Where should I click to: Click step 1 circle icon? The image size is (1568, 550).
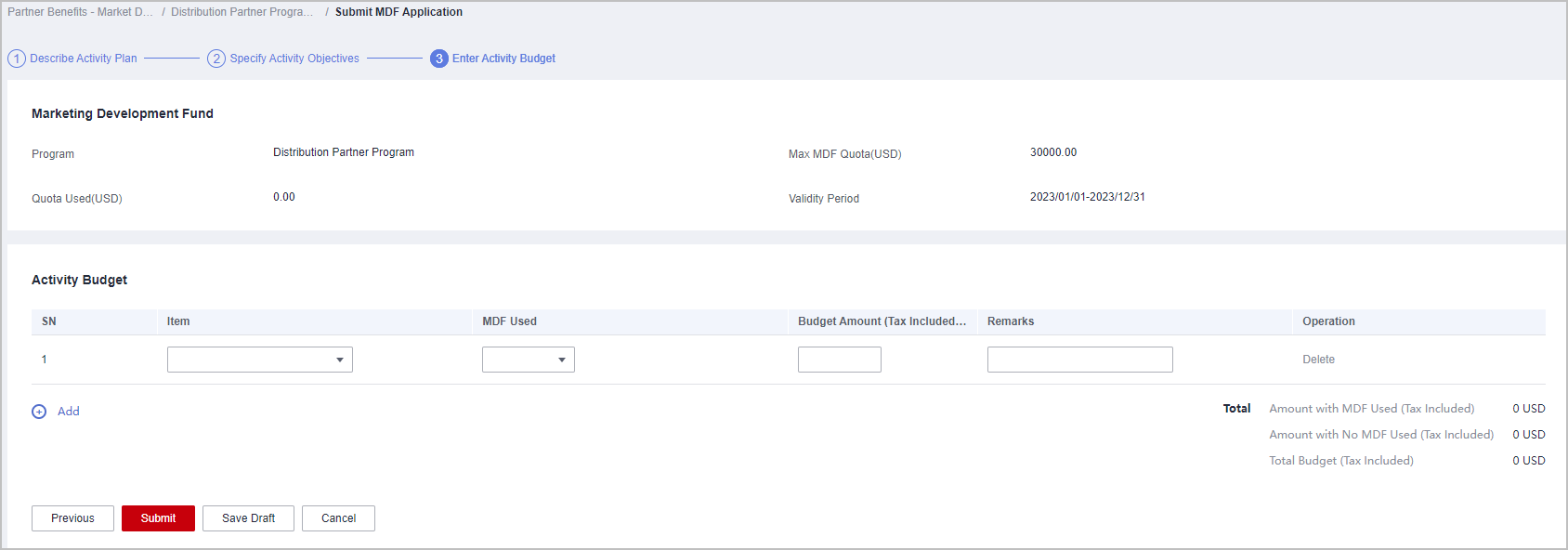pos(17,59)
